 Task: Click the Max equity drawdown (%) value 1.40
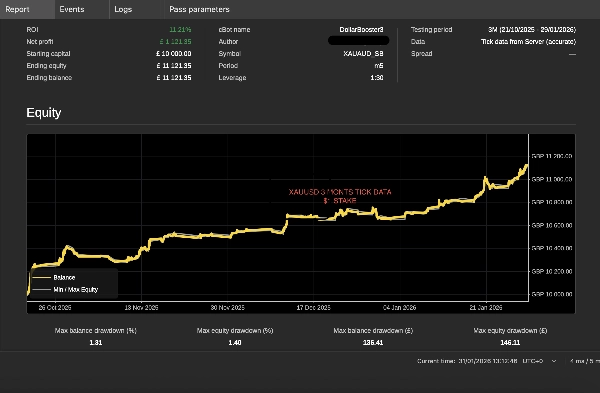(x=235, y=342)
